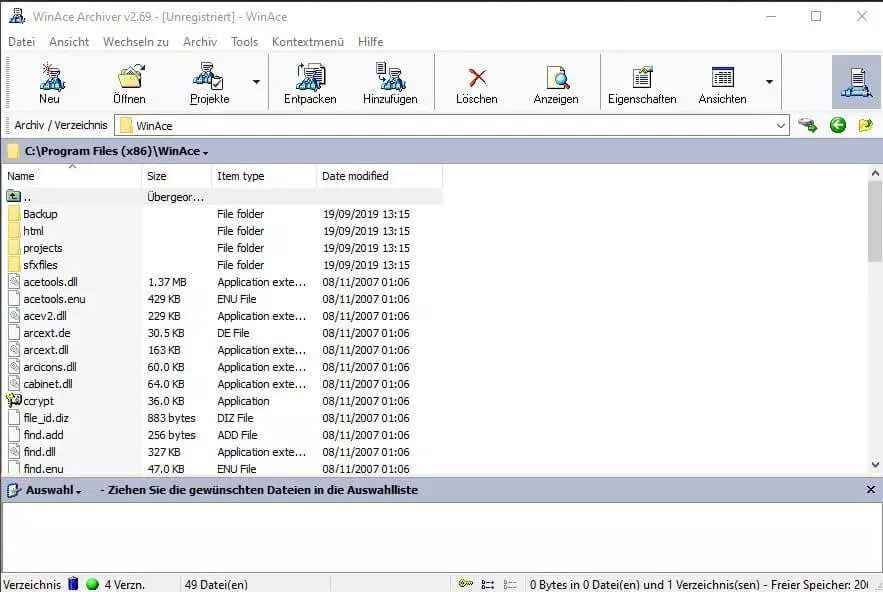Image resolution: width=883 pixels, height=592 pixels.
Task: Click the Auswahl panel icon
Action: 14,490
